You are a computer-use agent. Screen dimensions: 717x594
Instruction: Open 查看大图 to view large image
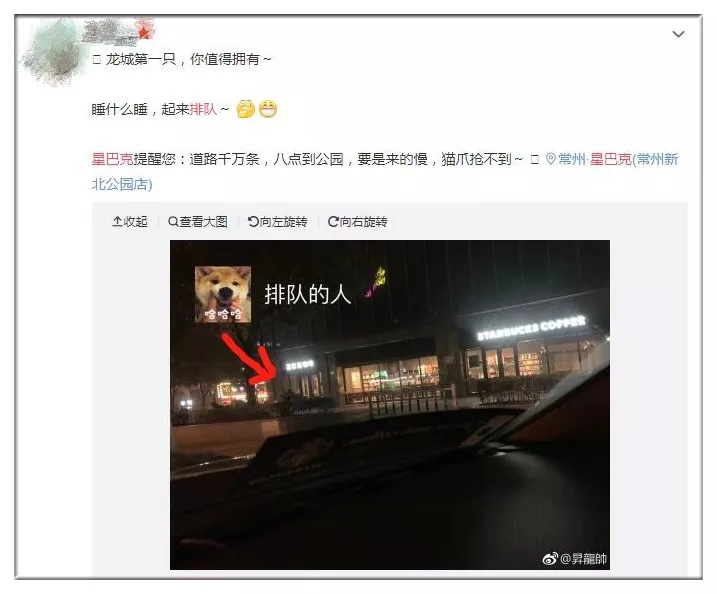[x=198, y=222]
